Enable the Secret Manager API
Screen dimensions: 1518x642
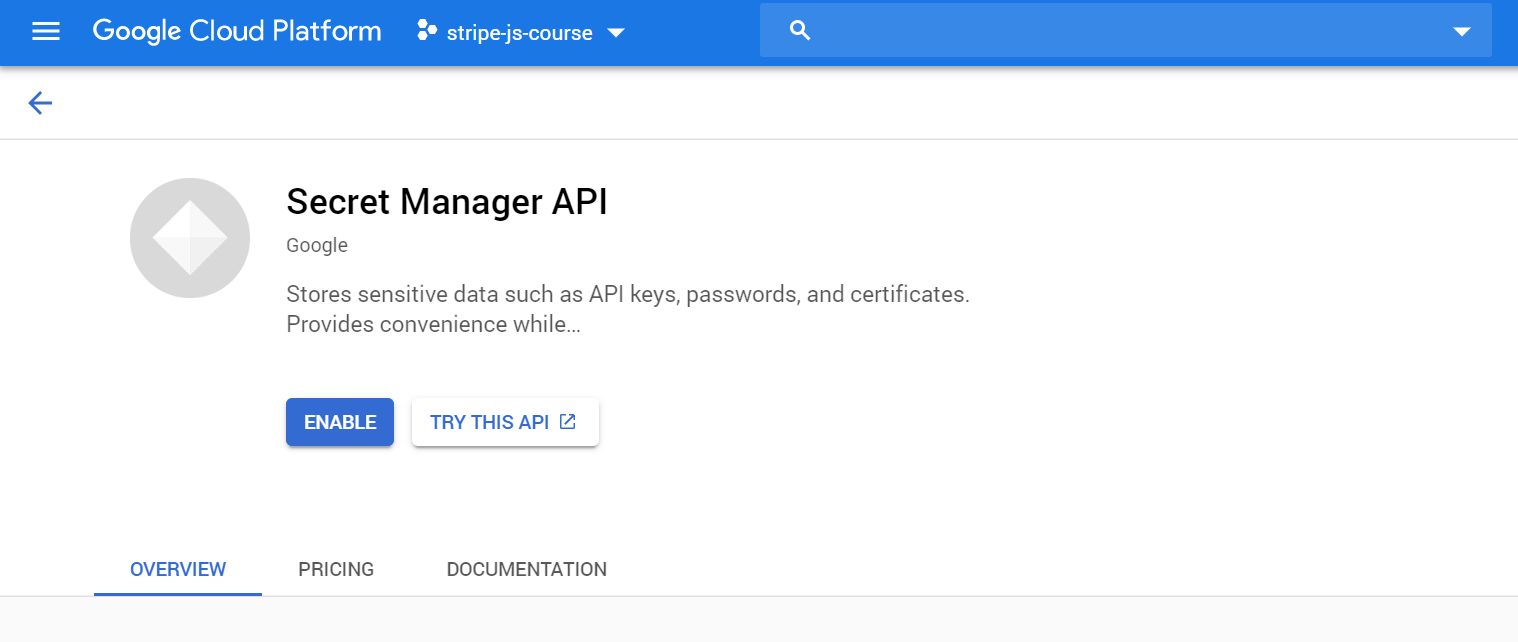[x=339, y=421]
